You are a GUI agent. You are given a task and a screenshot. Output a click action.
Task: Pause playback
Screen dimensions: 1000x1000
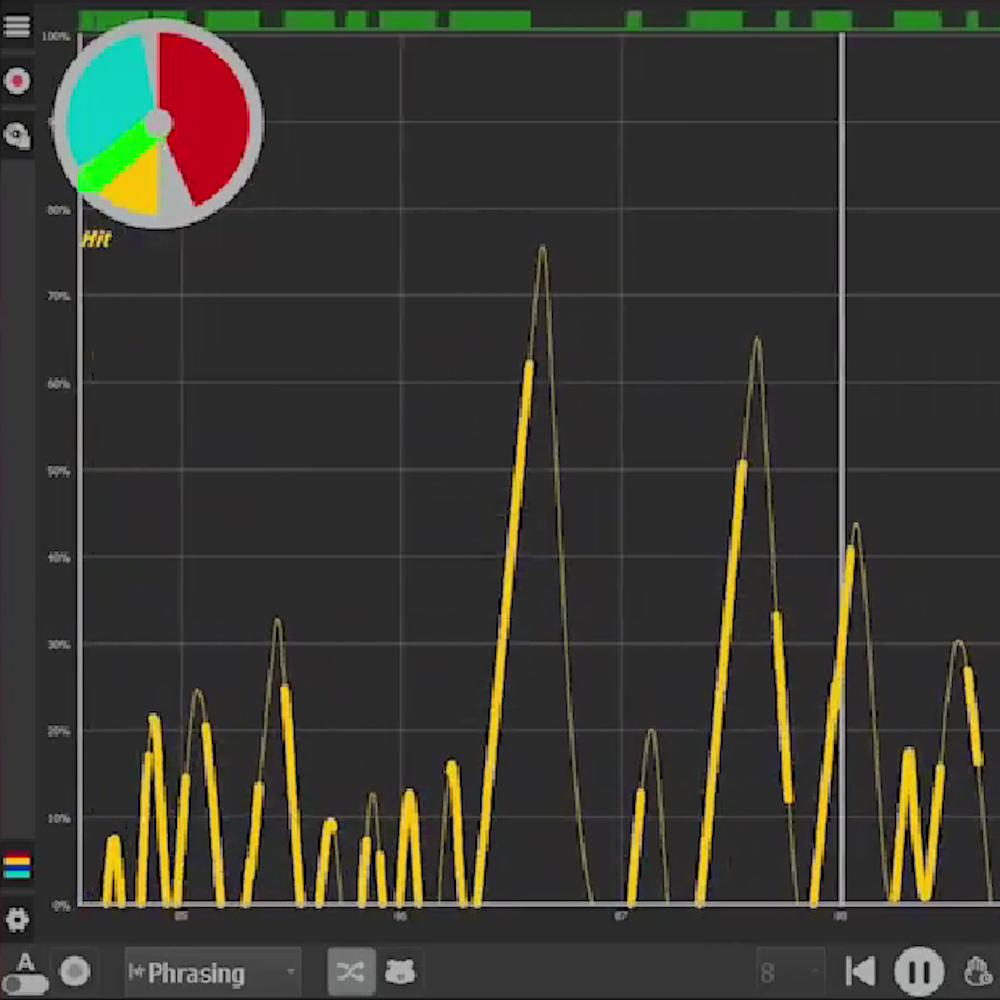(919, 971)
